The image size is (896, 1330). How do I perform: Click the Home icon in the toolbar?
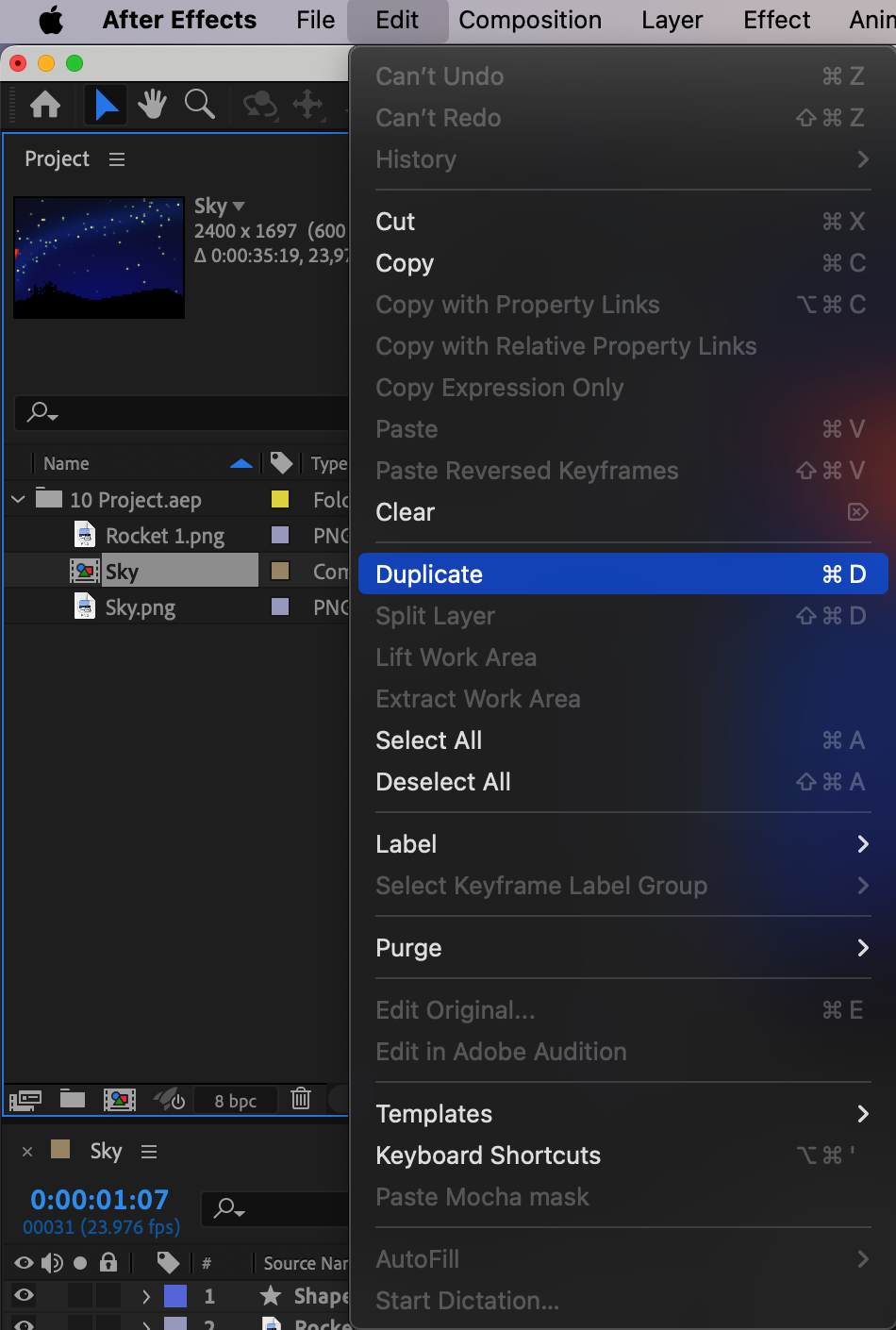45,105
